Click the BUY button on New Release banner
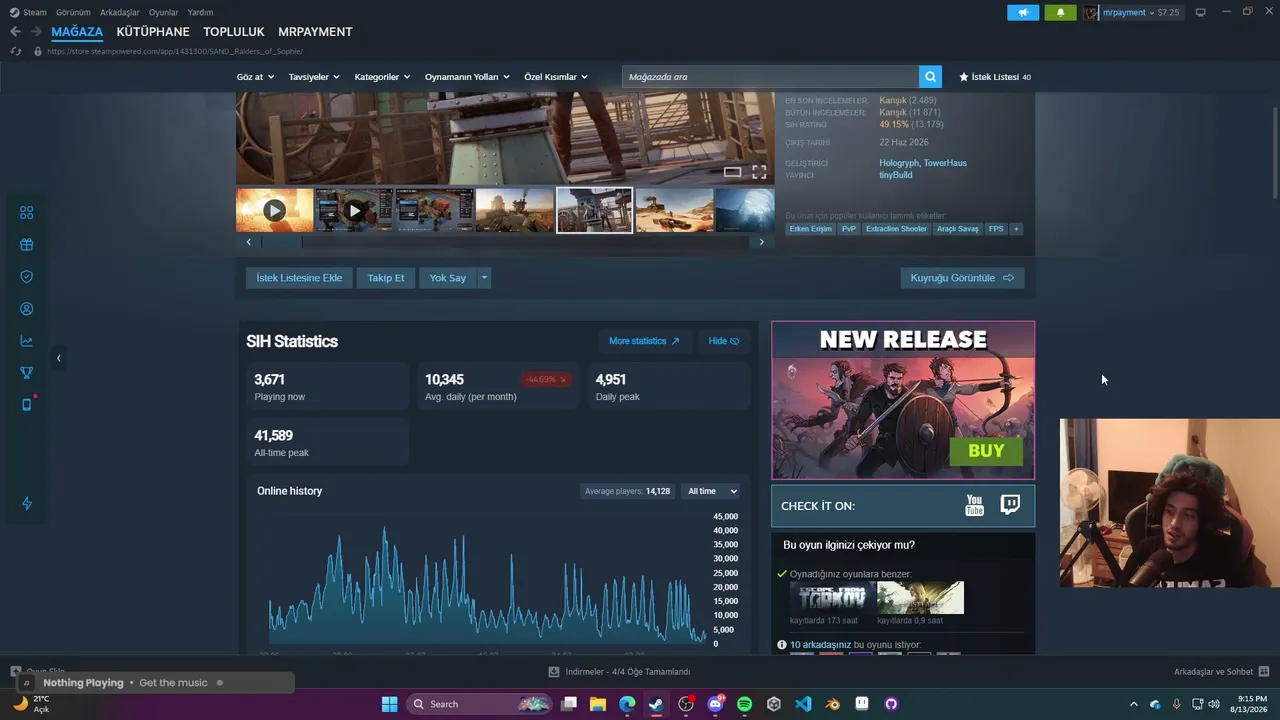The height and width of the screenshot is (720, 1280). point(986,451)
